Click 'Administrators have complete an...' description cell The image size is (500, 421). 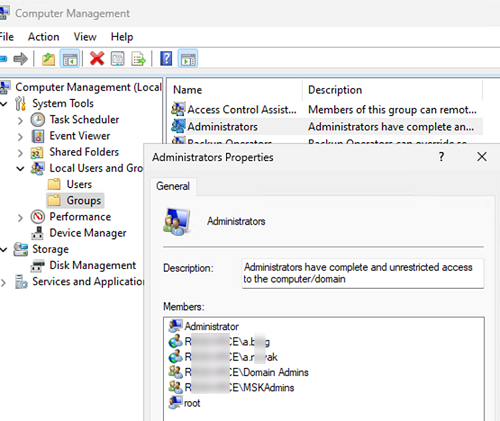(391, 127)
